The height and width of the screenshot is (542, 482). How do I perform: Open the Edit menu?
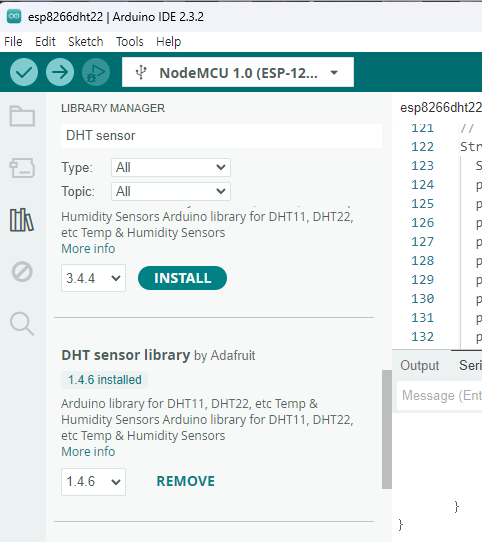[x=45, y=41]
